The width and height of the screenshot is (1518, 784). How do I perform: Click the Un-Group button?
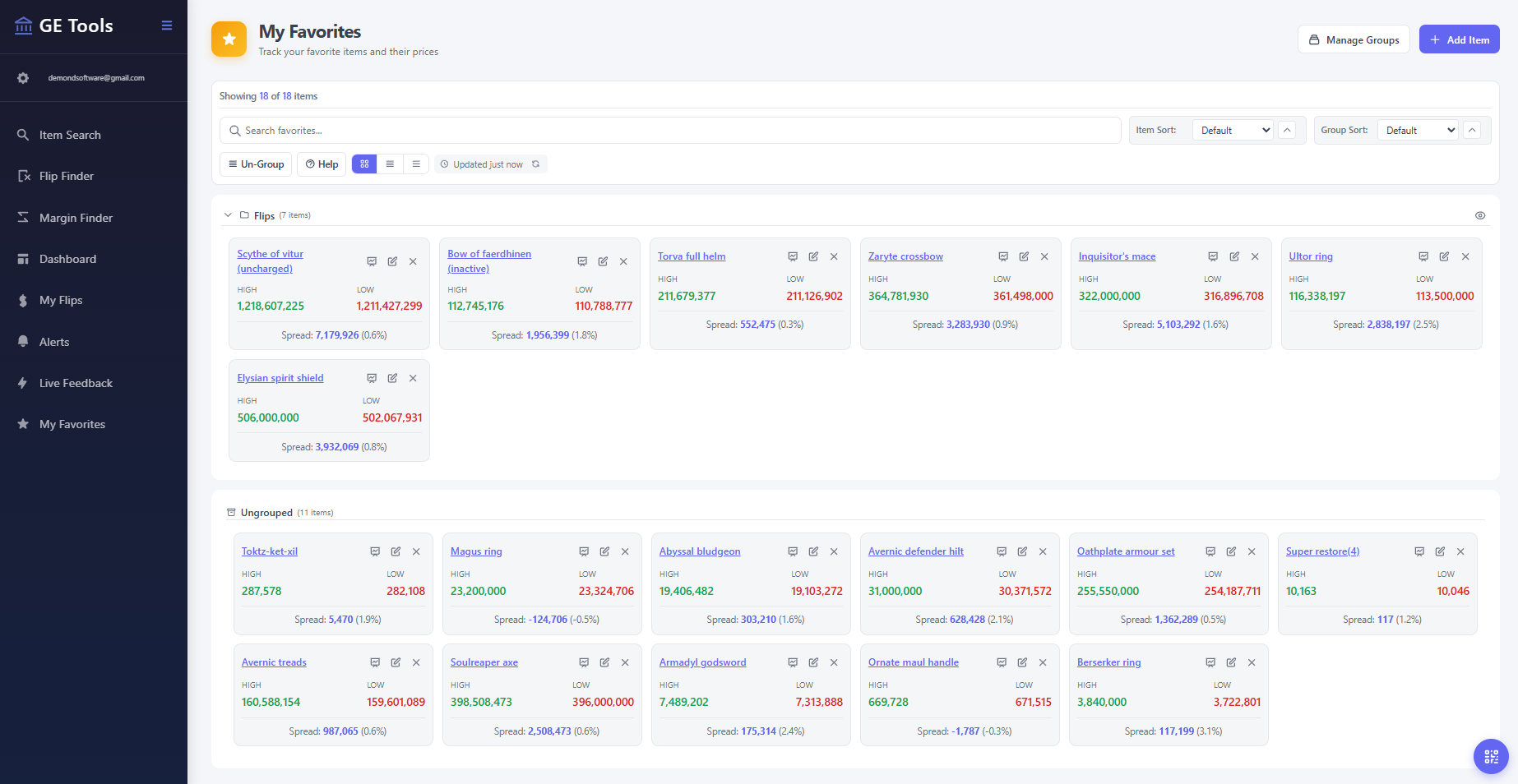click(256, 164)
